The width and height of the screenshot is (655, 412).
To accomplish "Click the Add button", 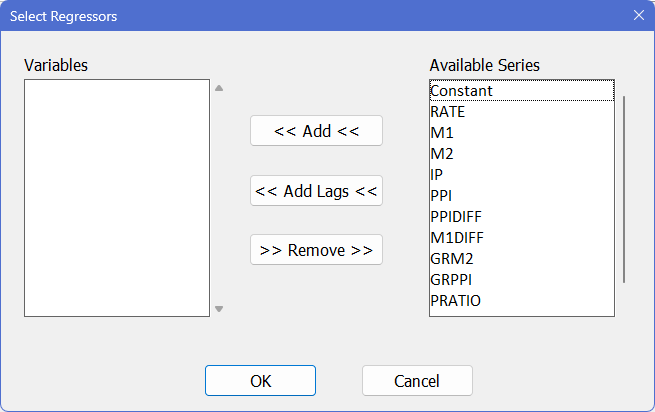I will pyautogui.click(x=316, y=131).
